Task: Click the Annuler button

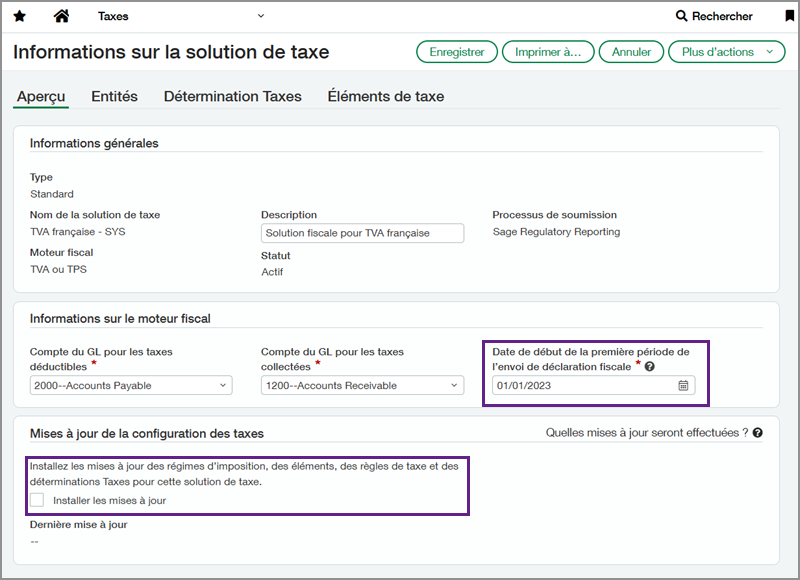Action: (631, 52)
